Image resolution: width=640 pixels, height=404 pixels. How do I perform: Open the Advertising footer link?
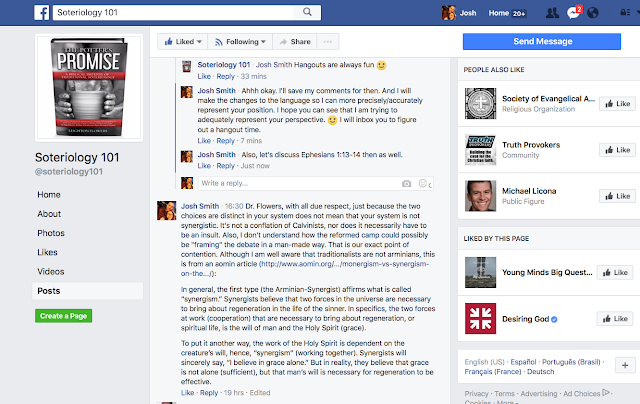pyautogui.click(x=539, y=393)
